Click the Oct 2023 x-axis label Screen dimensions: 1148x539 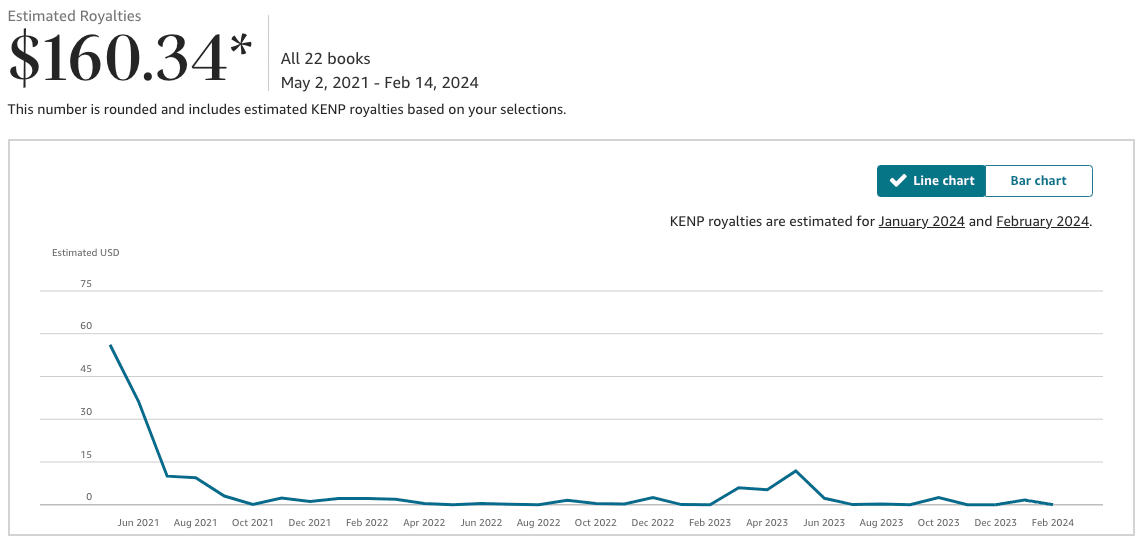click(x=939, y=523)
